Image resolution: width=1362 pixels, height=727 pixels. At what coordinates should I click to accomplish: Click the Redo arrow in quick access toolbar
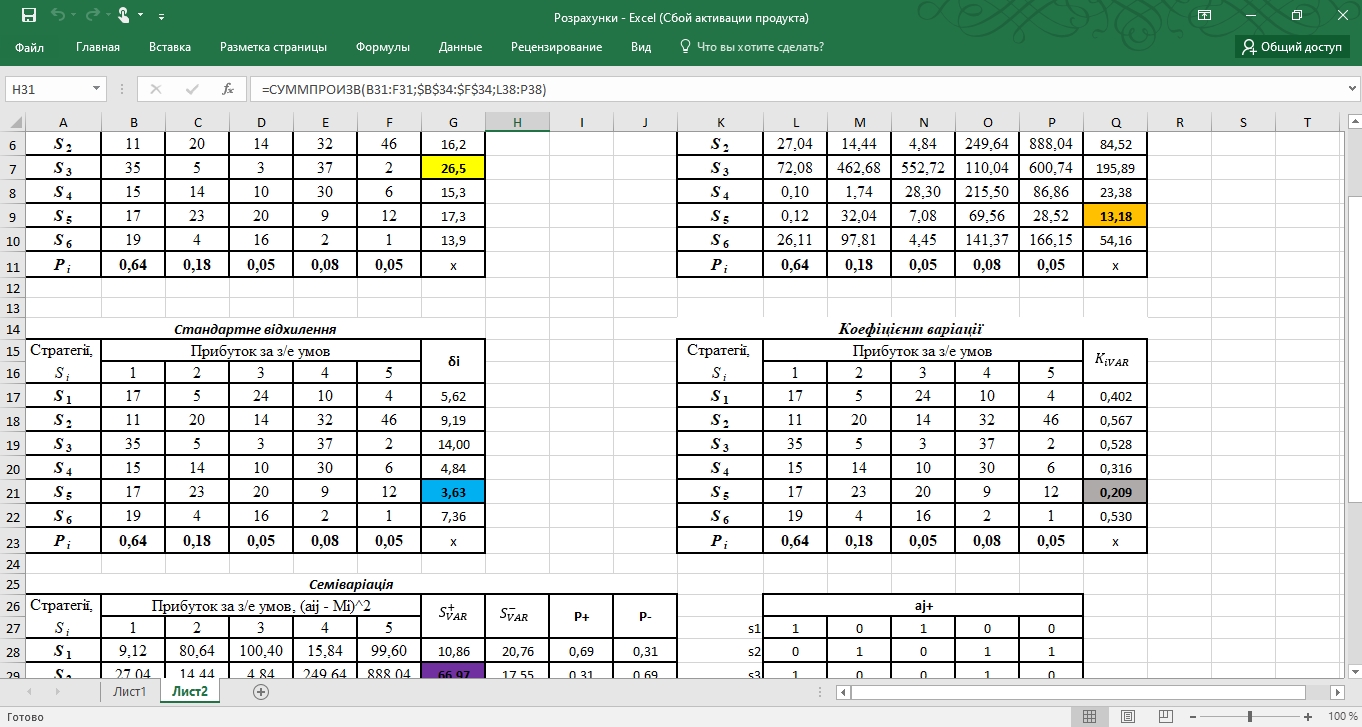click(x=91, y=16)
